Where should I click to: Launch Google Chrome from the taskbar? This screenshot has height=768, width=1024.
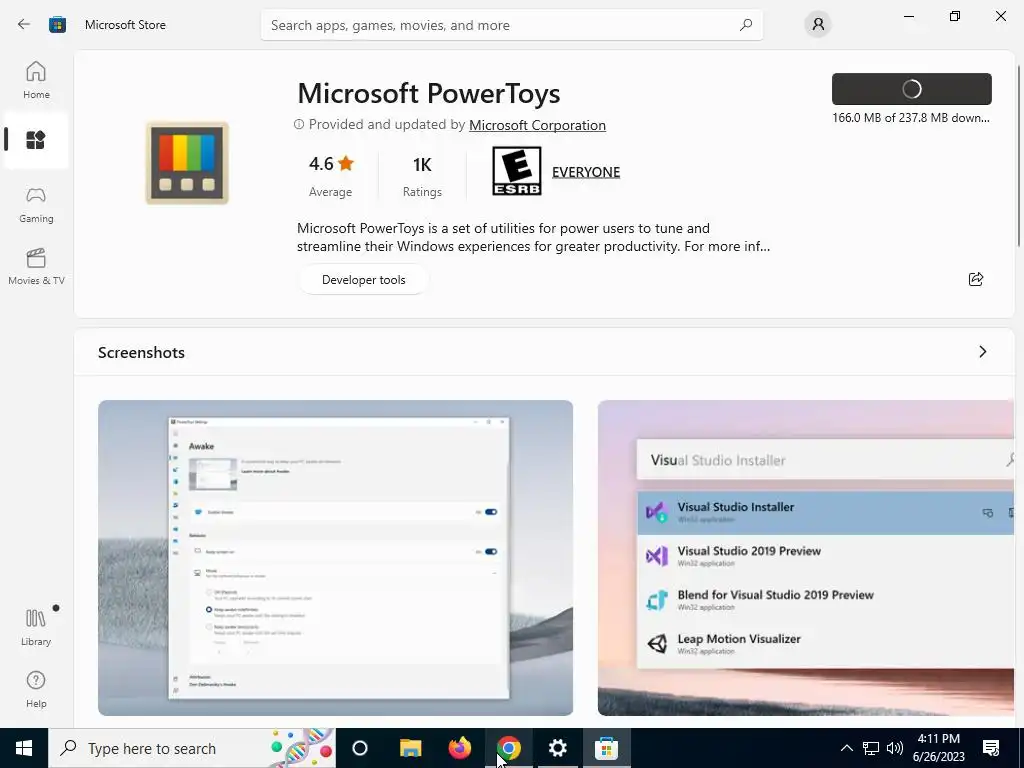coord(509,748)
